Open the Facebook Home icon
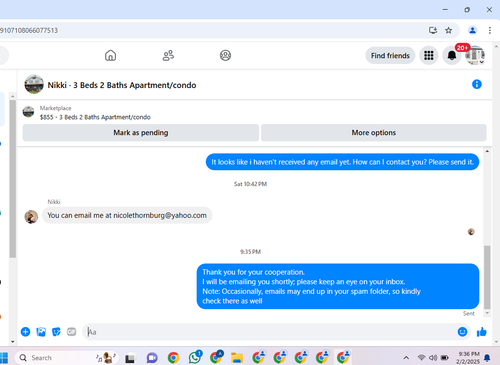Image resolution: width=500 pixels, height=365 pixels. 110,55
